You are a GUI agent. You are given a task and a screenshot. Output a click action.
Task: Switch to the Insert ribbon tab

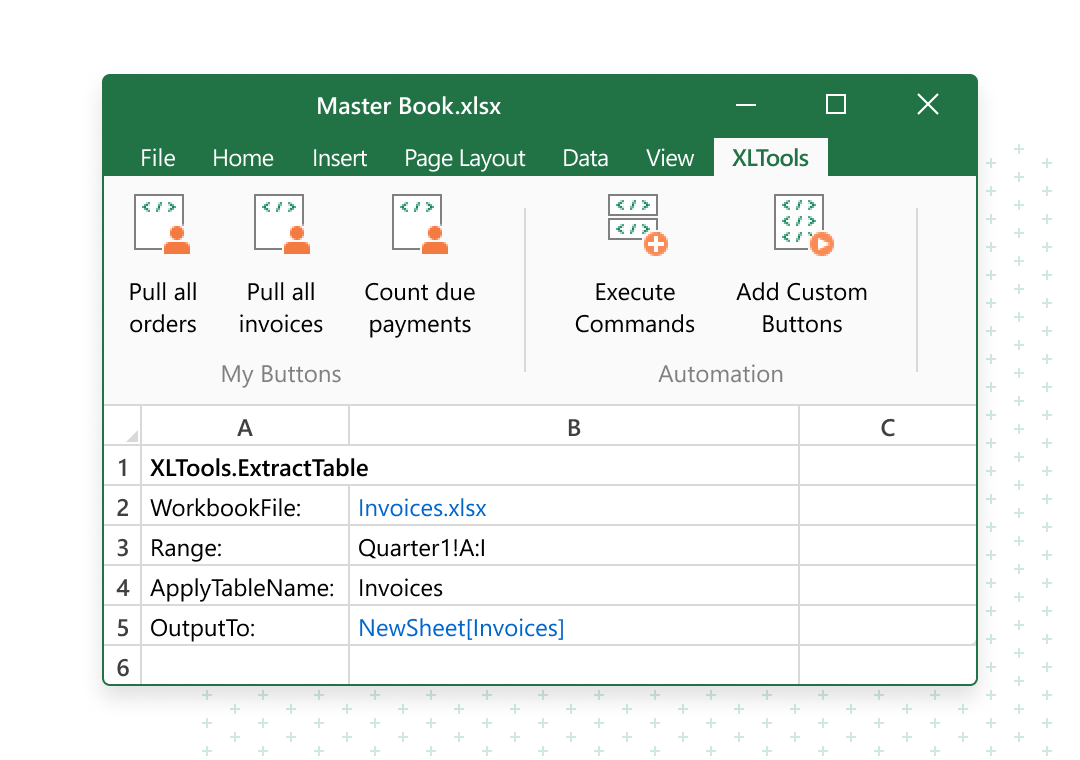click(x=339, y=158)
